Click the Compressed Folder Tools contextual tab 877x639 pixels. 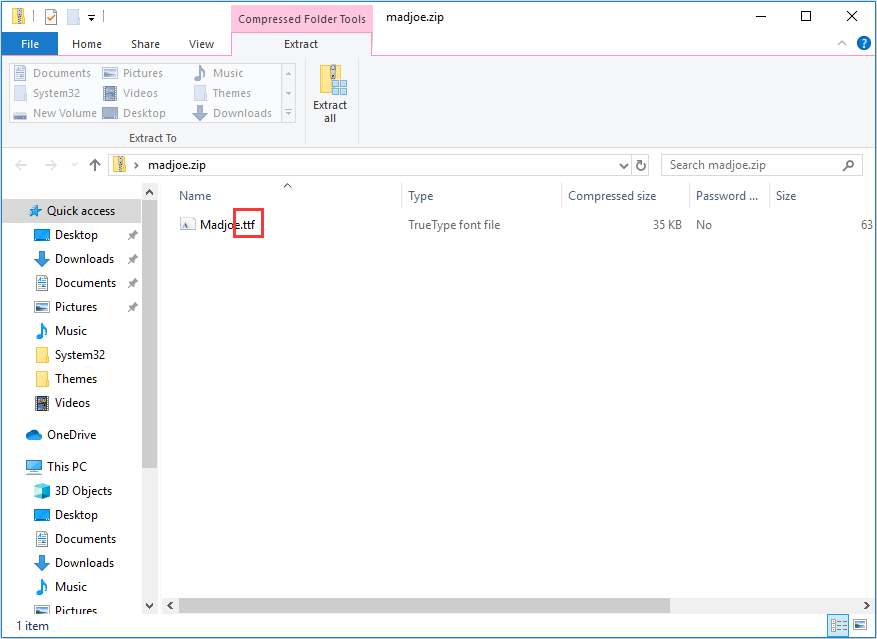pos(301,19)
